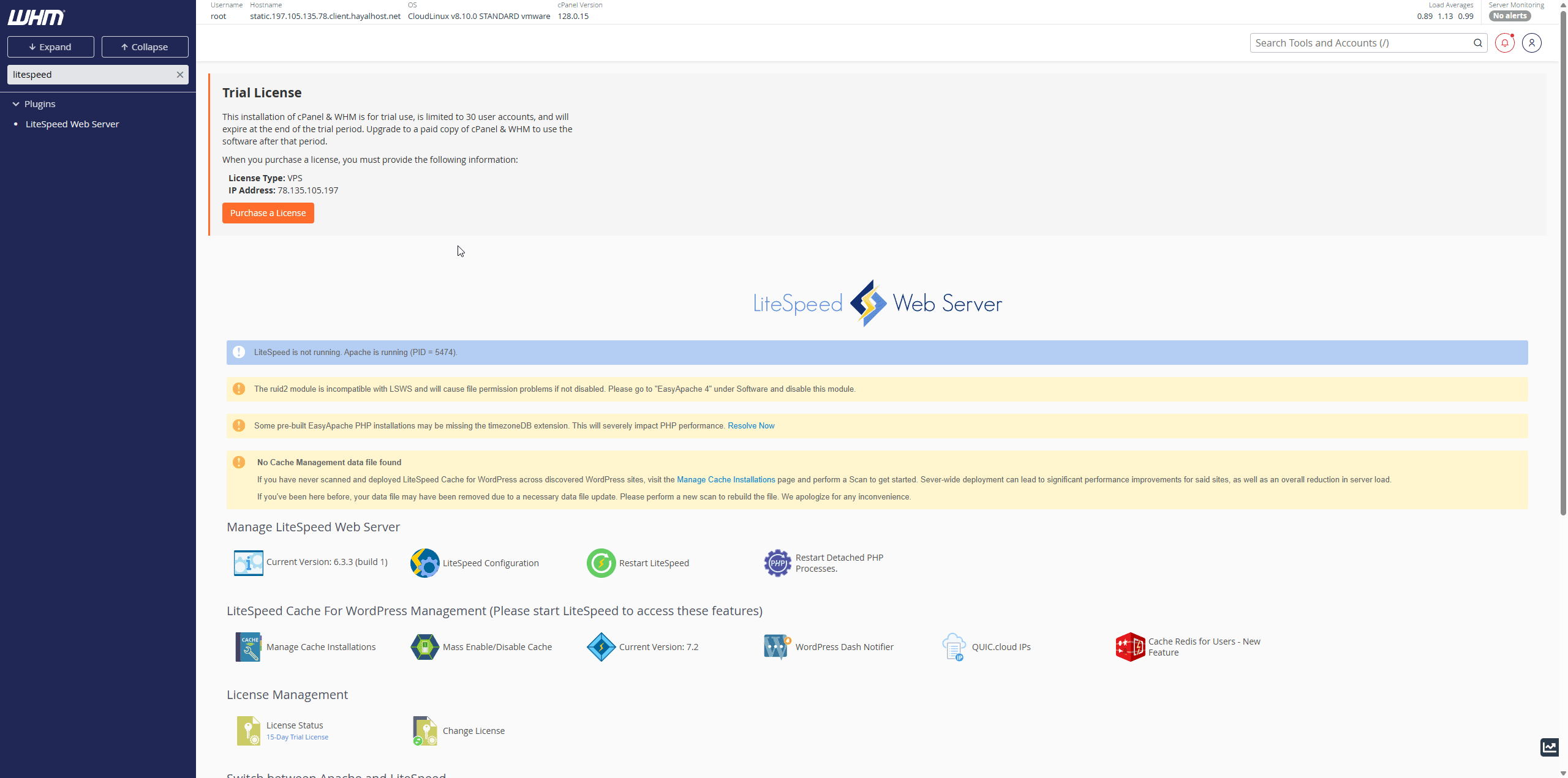The height and width of the screenshot is (778, 1568).
Task: Select LiteSpeed Web Server in sidebar
Action: pos(72,124)
